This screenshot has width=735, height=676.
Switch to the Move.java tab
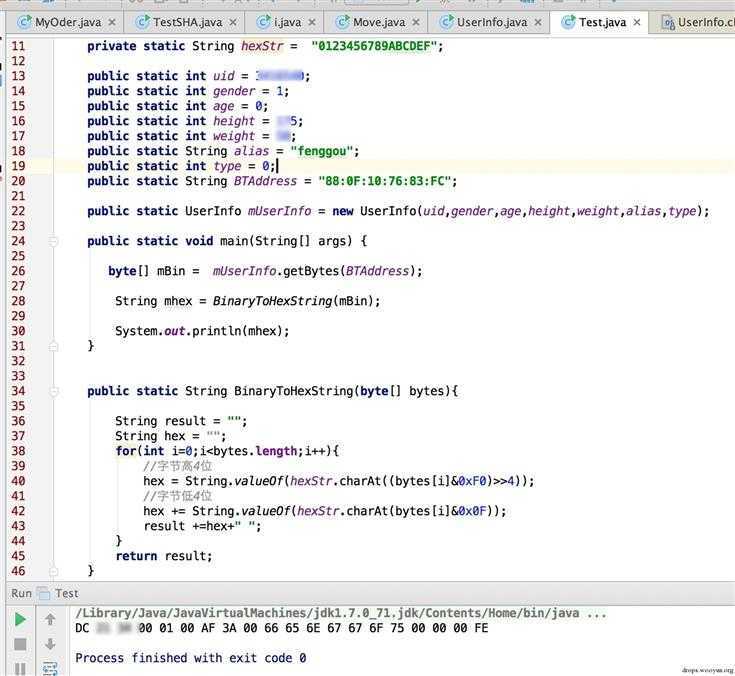click(379, 22)
